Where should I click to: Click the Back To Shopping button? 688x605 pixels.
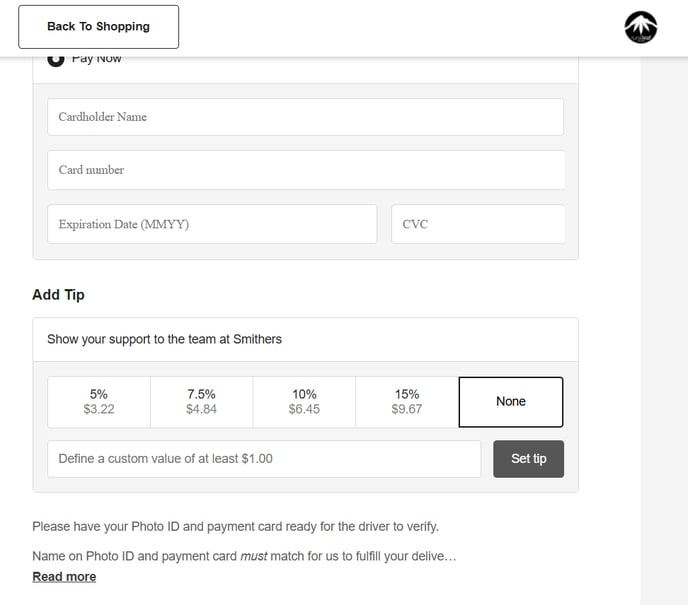[x=98, y=27]
